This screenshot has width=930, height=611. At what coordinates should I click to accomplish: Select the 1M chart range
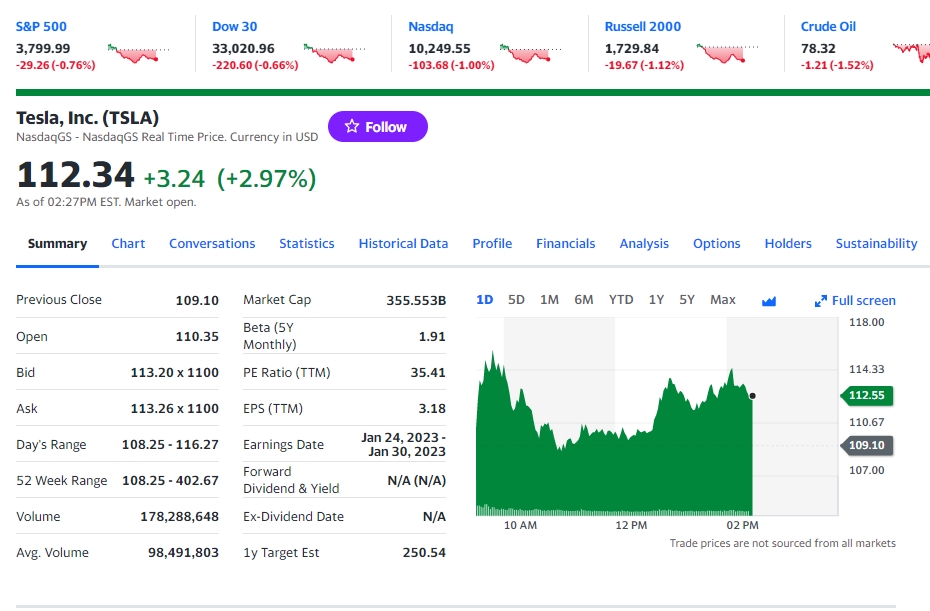tap(549, 300)
